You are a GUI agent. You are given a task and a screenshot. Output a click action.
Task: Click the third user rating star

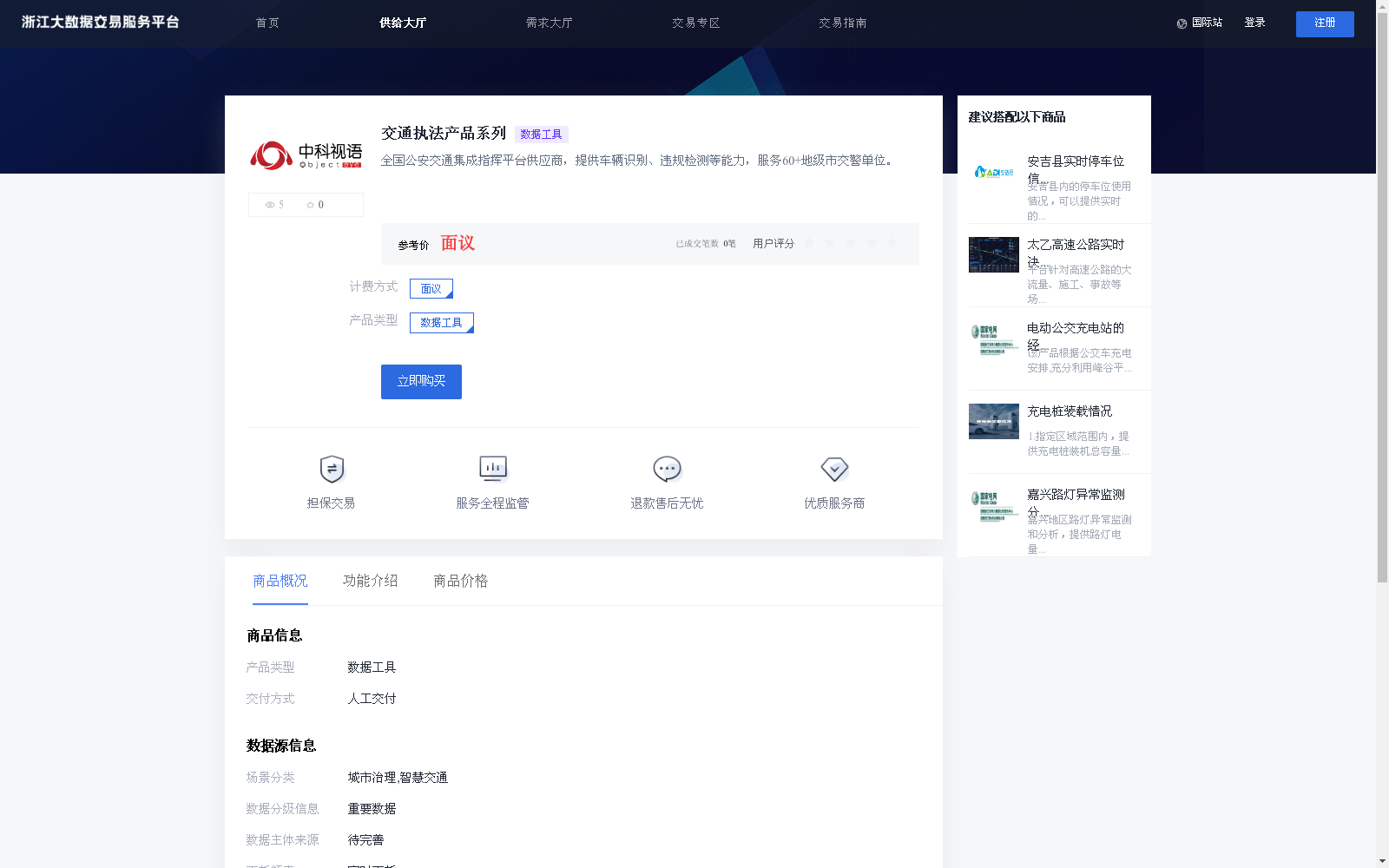pos(851,243)
